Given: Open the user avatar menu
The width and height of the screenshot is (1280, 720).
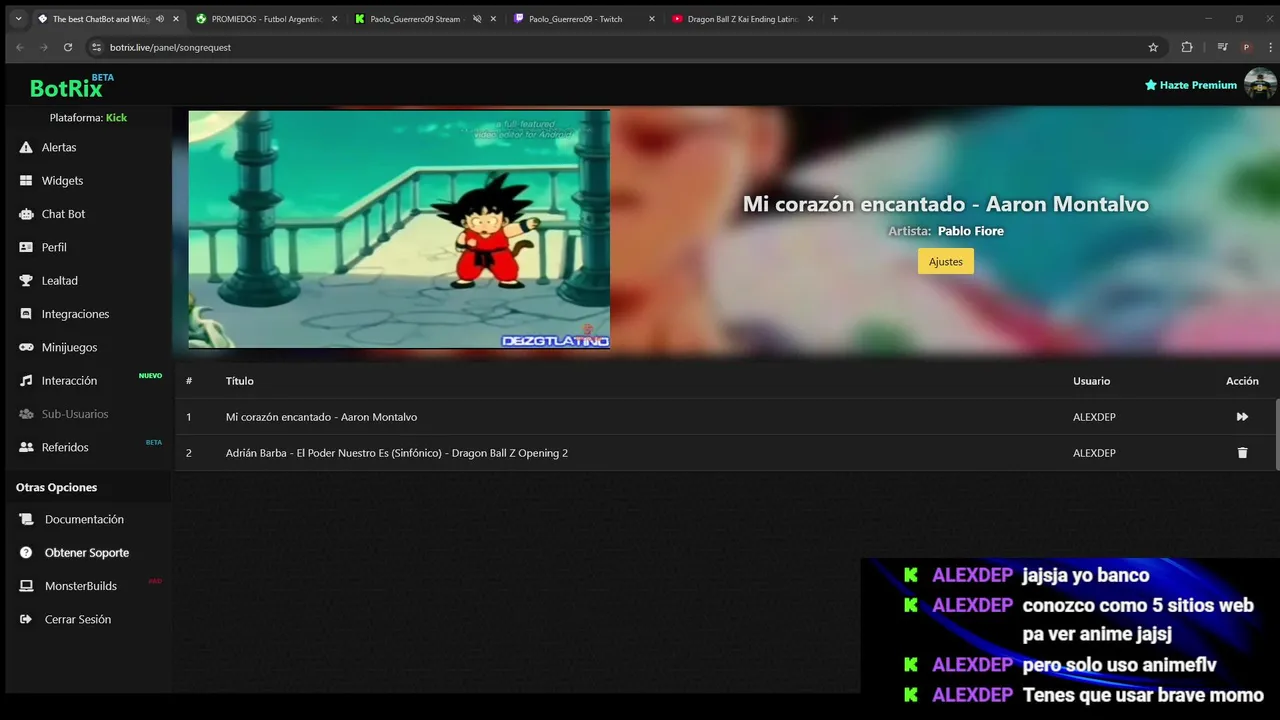Looking at the screenshot, I should (x=1260, y=84).
